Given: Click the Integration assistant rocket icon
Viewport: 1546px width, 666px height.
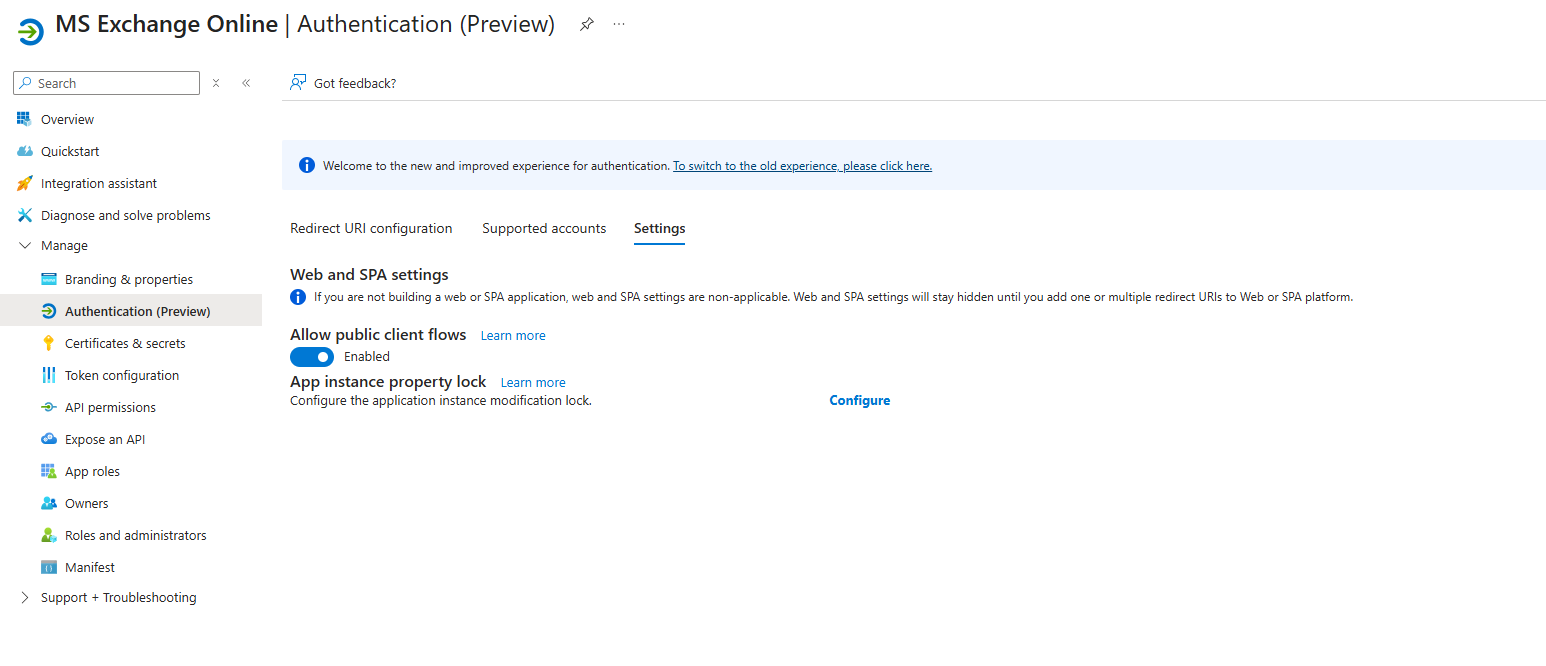Looking at the screenshot, I should pos(25,183).
